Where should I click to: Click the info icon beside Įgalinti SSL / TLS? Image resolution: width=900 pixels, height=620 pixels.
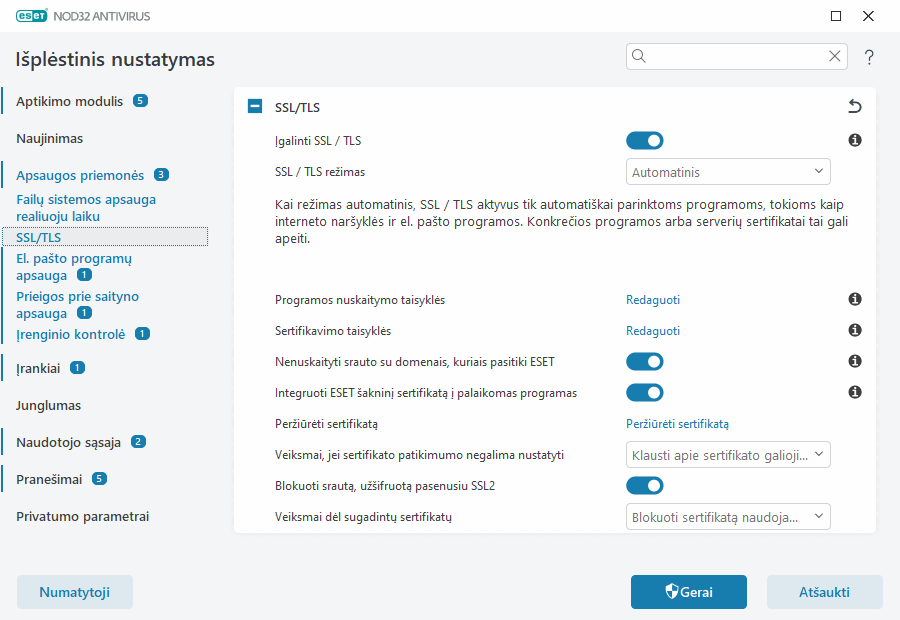pyautogui.click(x=855, y=140)
